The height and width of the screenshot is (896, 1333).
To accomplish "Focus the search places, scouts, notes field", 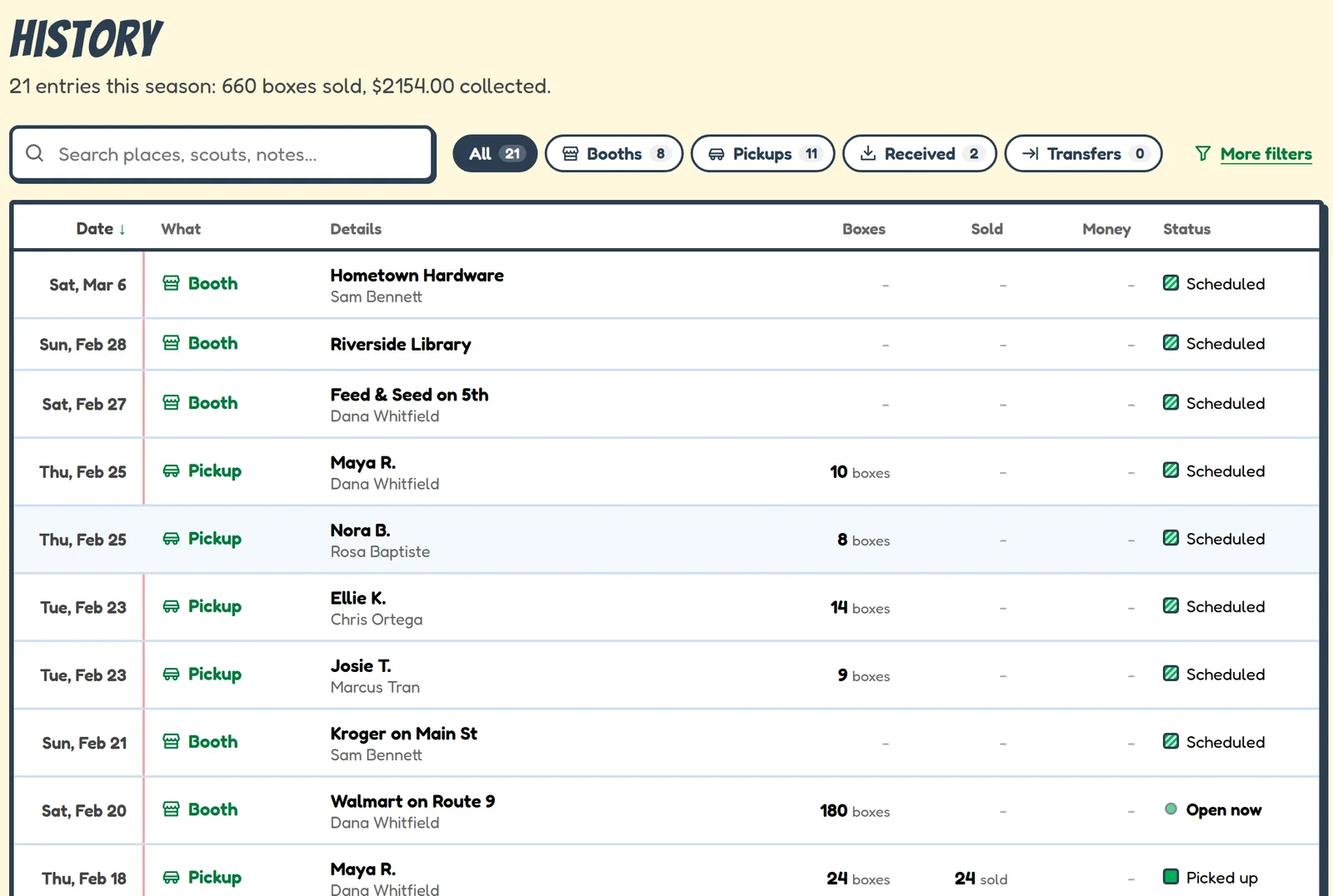I will 222,154.
